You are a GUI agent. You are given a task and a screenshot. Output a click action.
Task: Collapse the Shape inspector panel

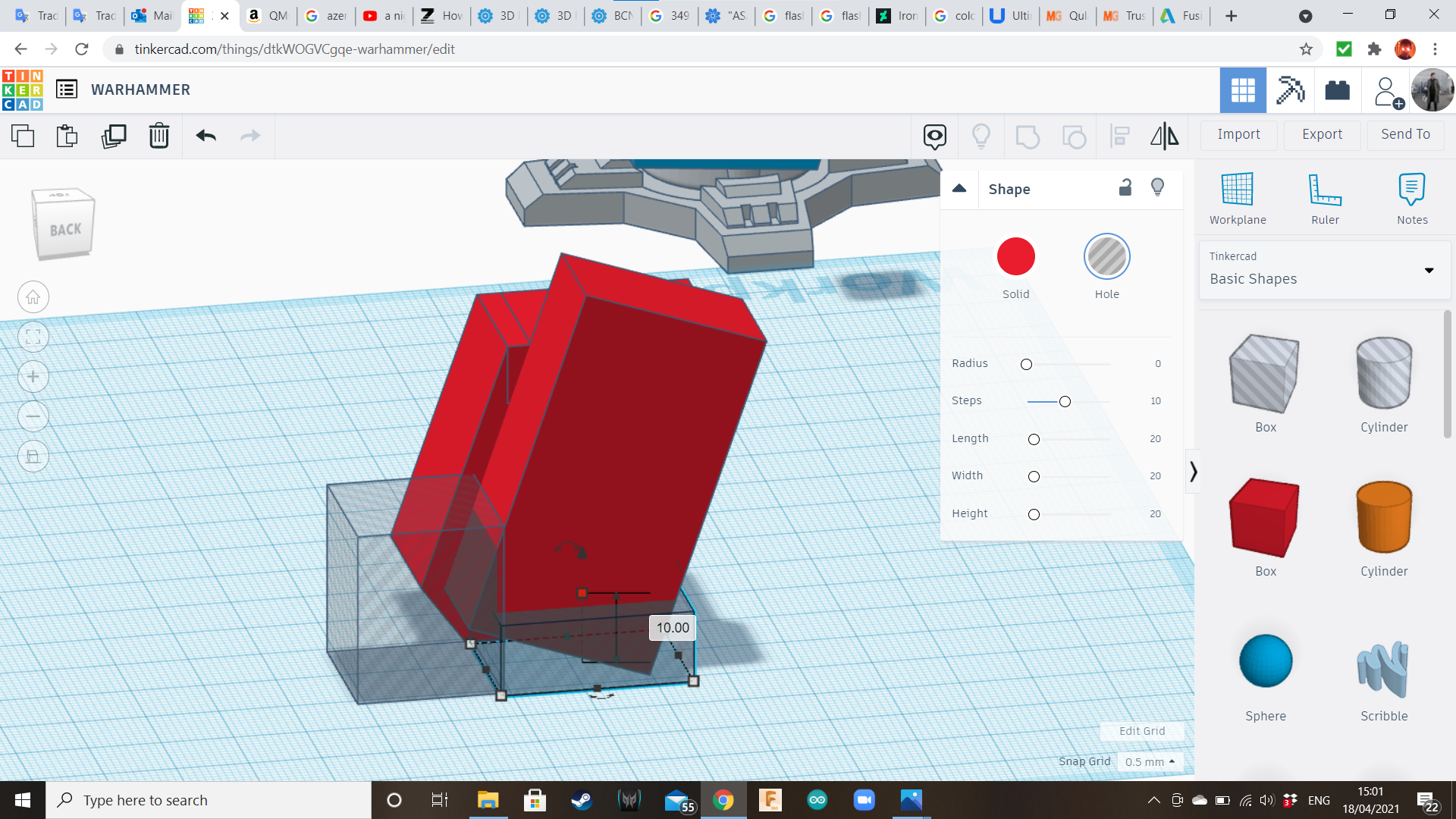pos(959,188)
